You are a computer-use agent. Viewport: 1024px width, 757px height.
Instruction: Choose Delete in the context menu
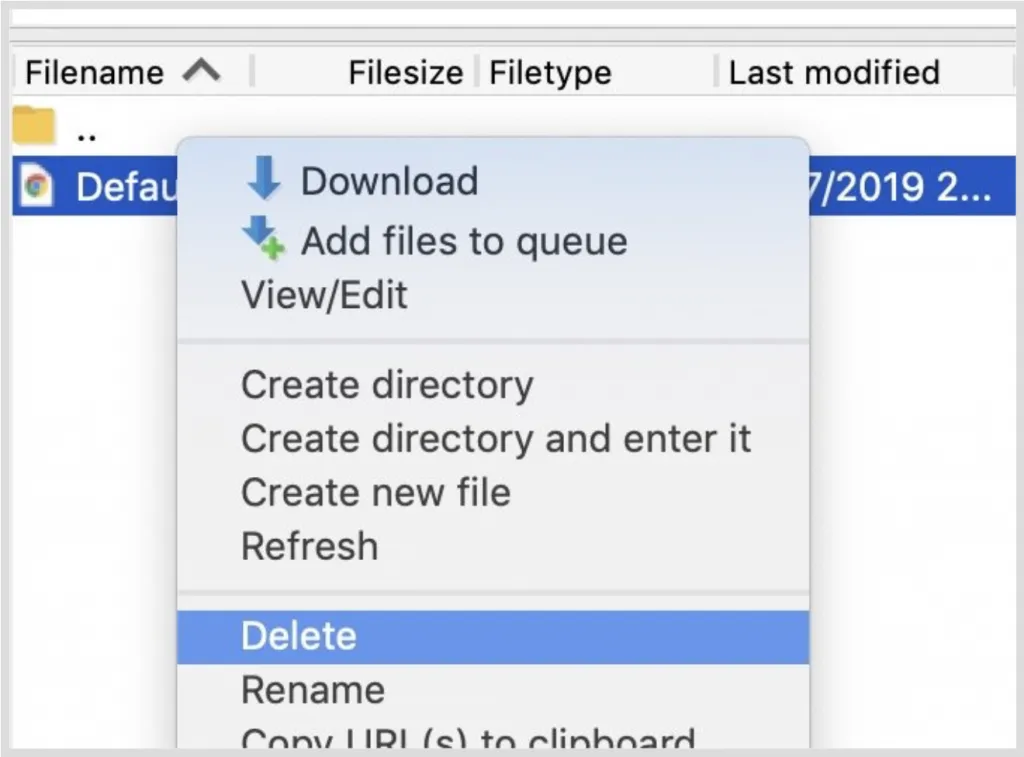point(298,636)
